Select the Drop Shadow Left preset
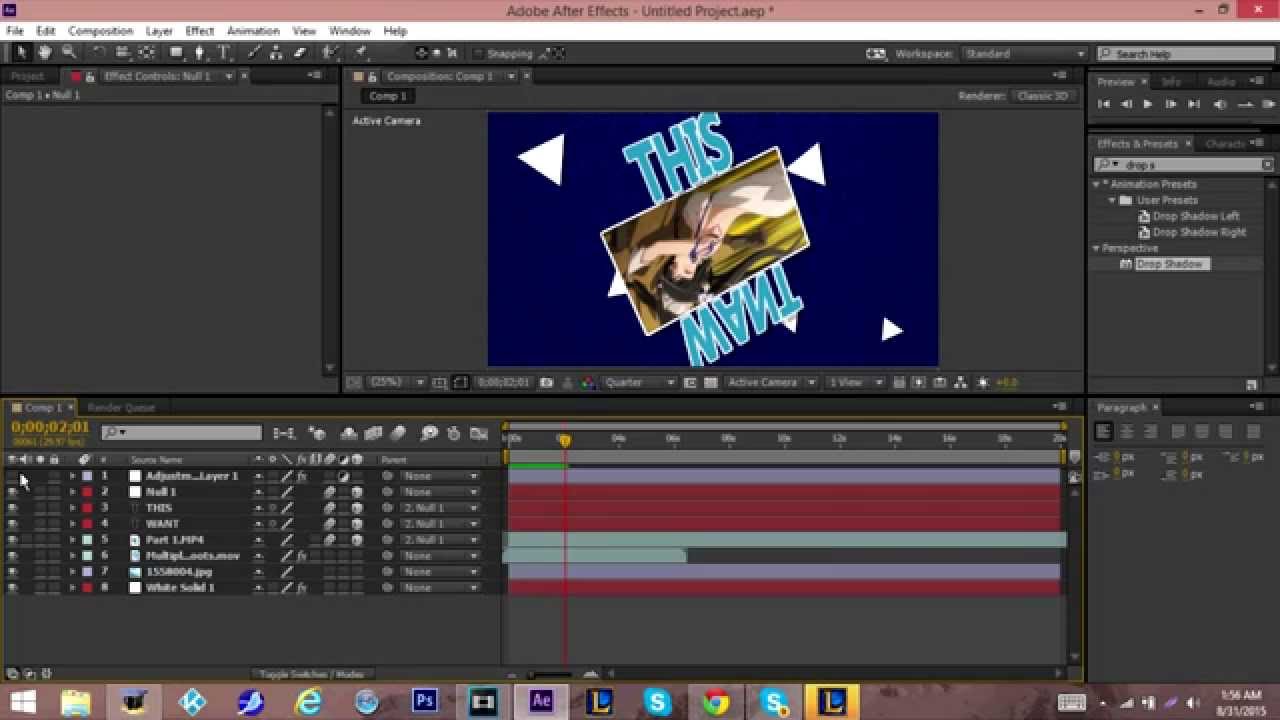Viewport: 1280px width, 720px height. click(1196, 216)
